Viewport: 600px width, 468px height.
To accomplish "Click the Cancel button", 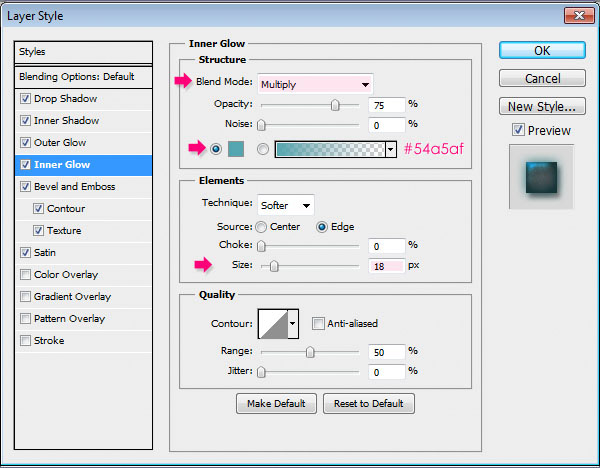I will click(x=542, y=78).
